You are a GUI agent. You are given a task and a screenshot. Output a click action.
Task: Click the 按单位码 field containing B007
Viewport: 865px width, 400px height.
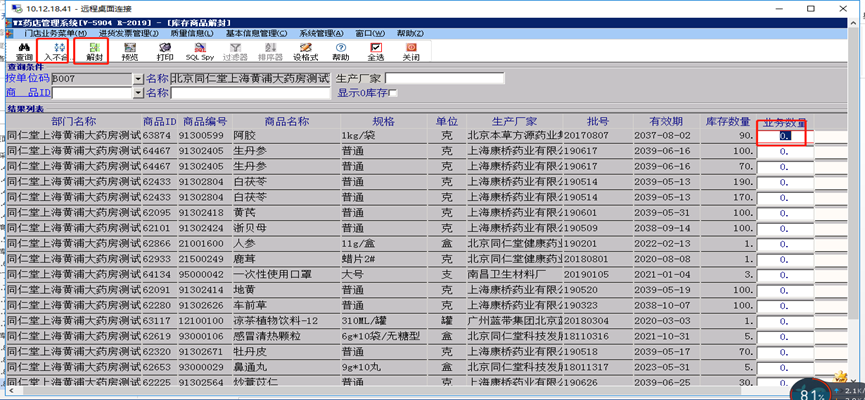(92, 79)
